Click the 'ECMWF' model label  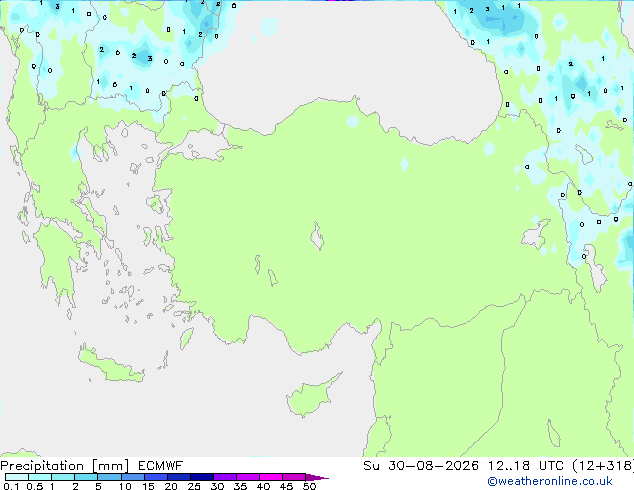coord(161,466)
